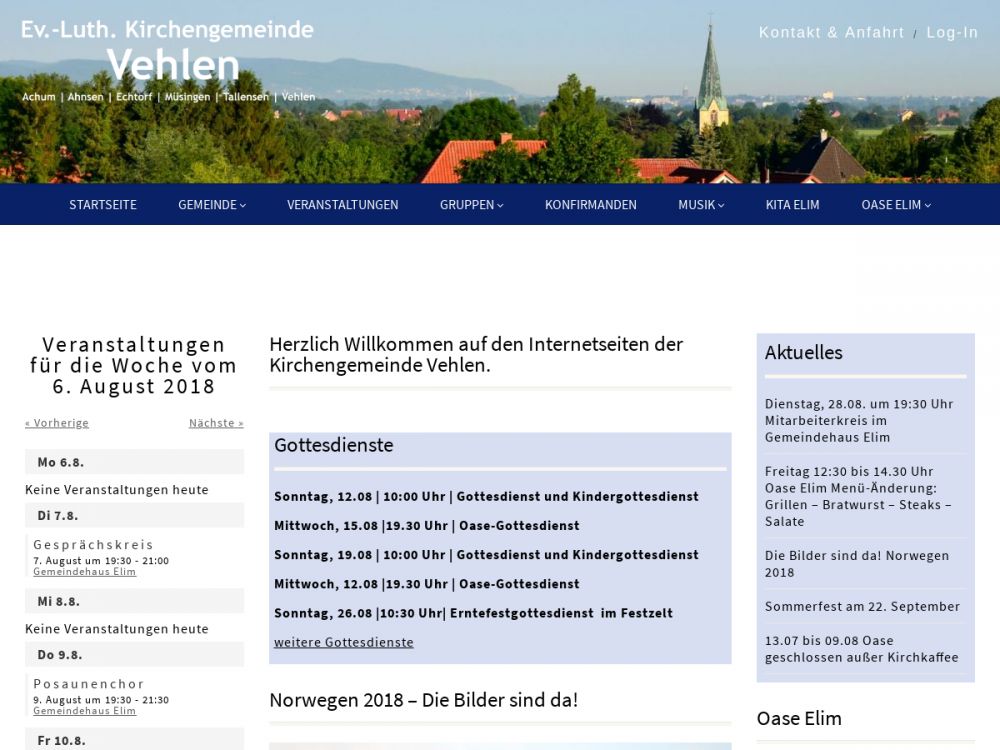The image size is (1000, 750).
Task: Expand the Oase Elim dropdown menu
Action: (x=895, y=205)
